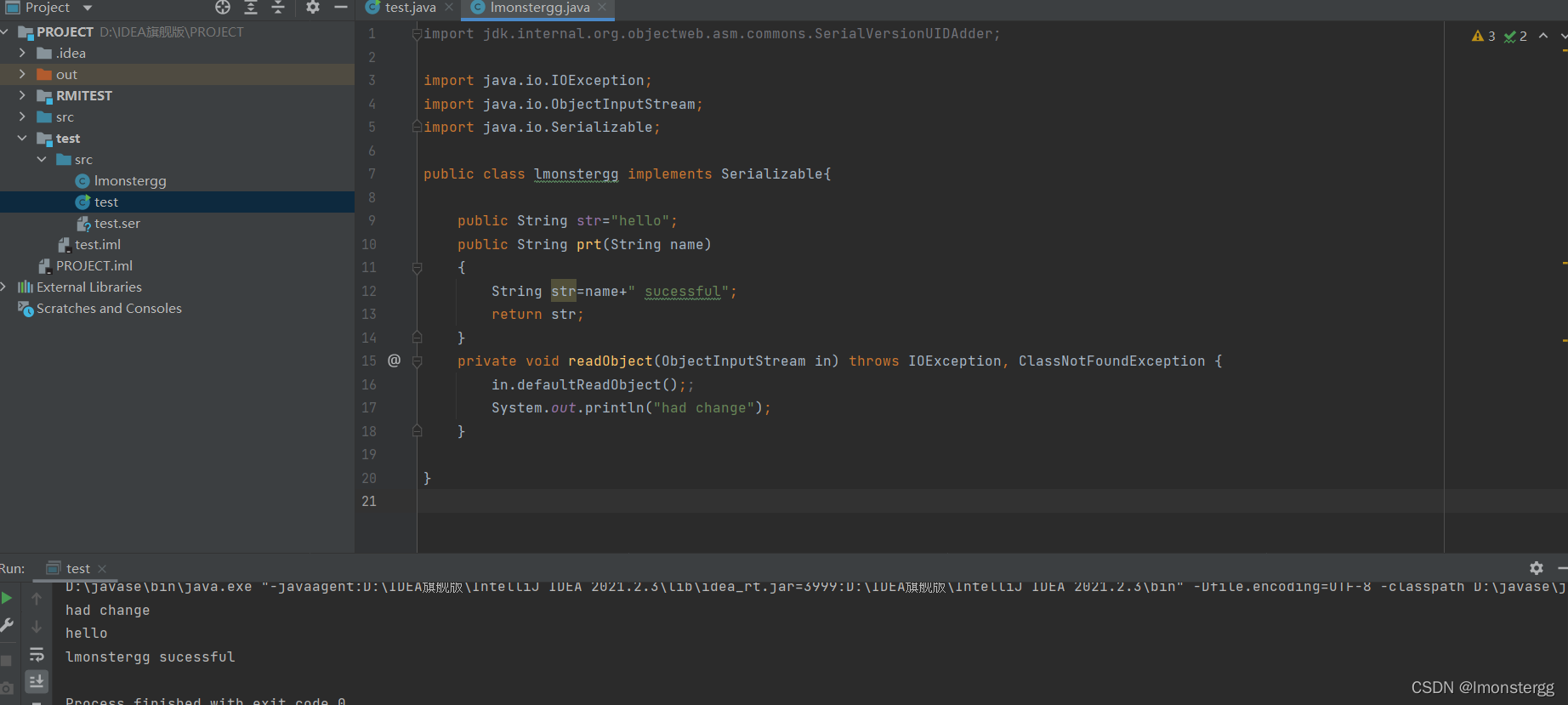Viewport: 1568px width, 705px height.
Task: Select the .idea folder row
Action: (x=177, y=53)
